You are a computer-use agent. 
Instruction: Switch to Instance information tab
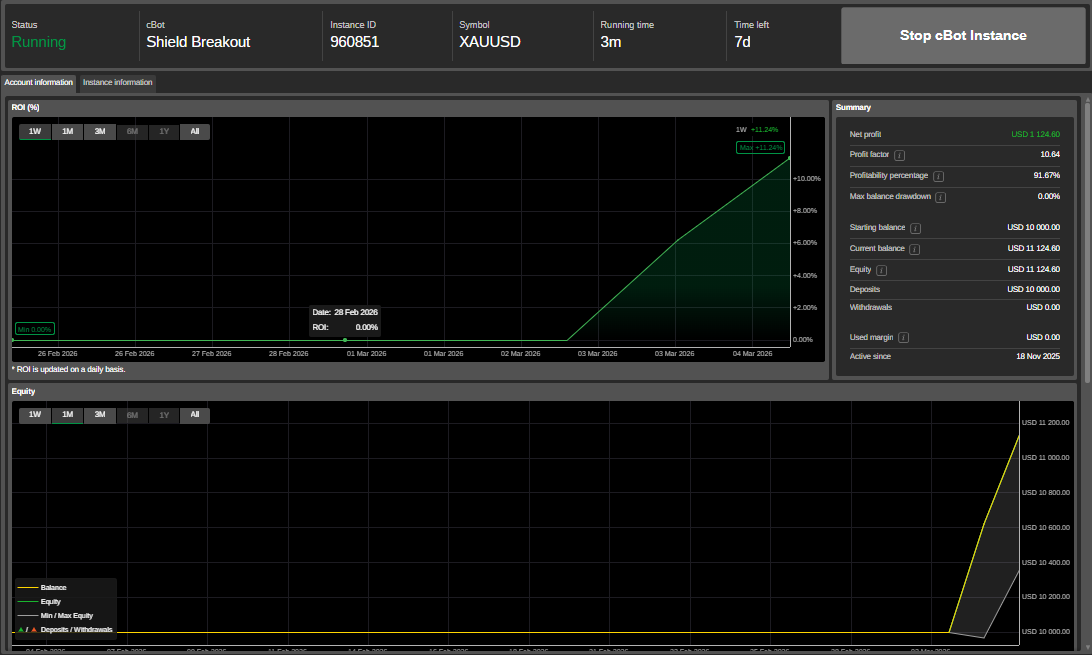pos(117,83)
